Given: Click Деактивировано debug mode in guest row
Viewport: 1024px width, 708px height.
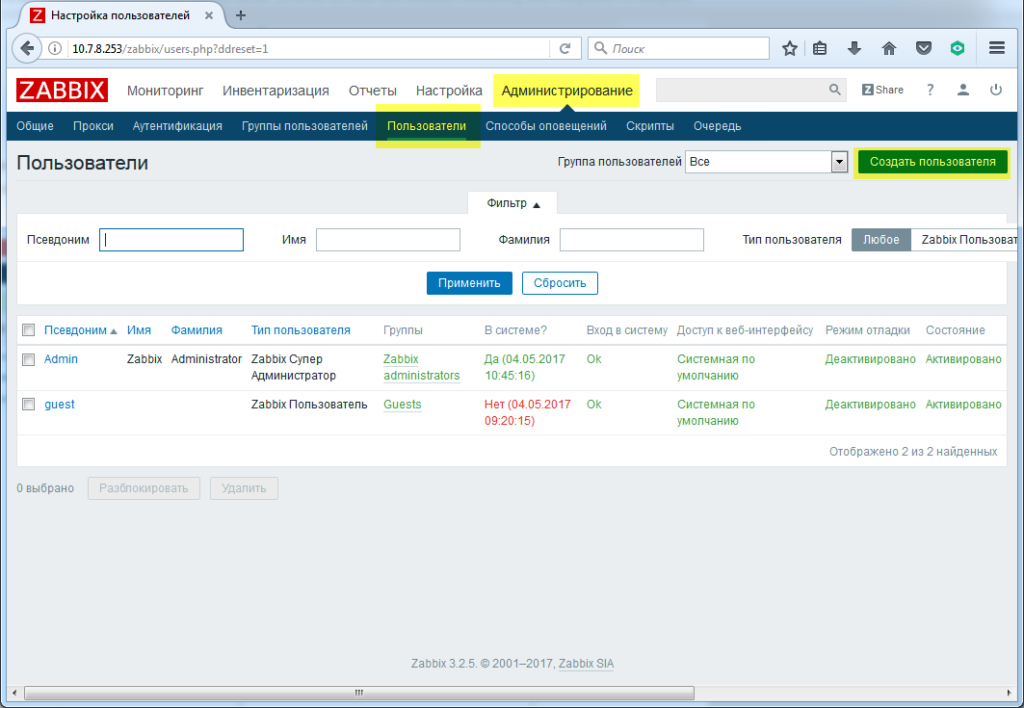Looking at the screenshot, I should tap(870, 404).
